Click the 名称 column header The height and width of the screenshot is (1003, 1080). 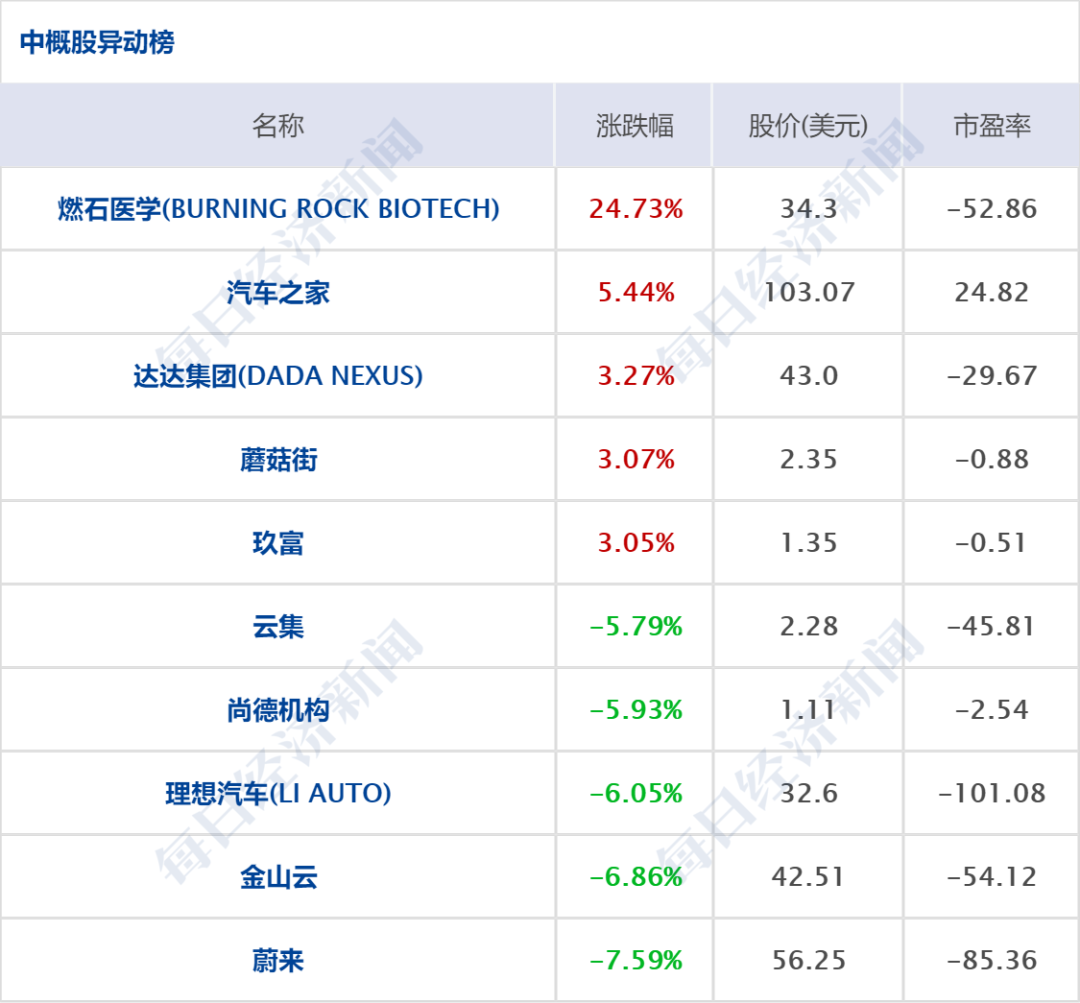tap(277, 126)
